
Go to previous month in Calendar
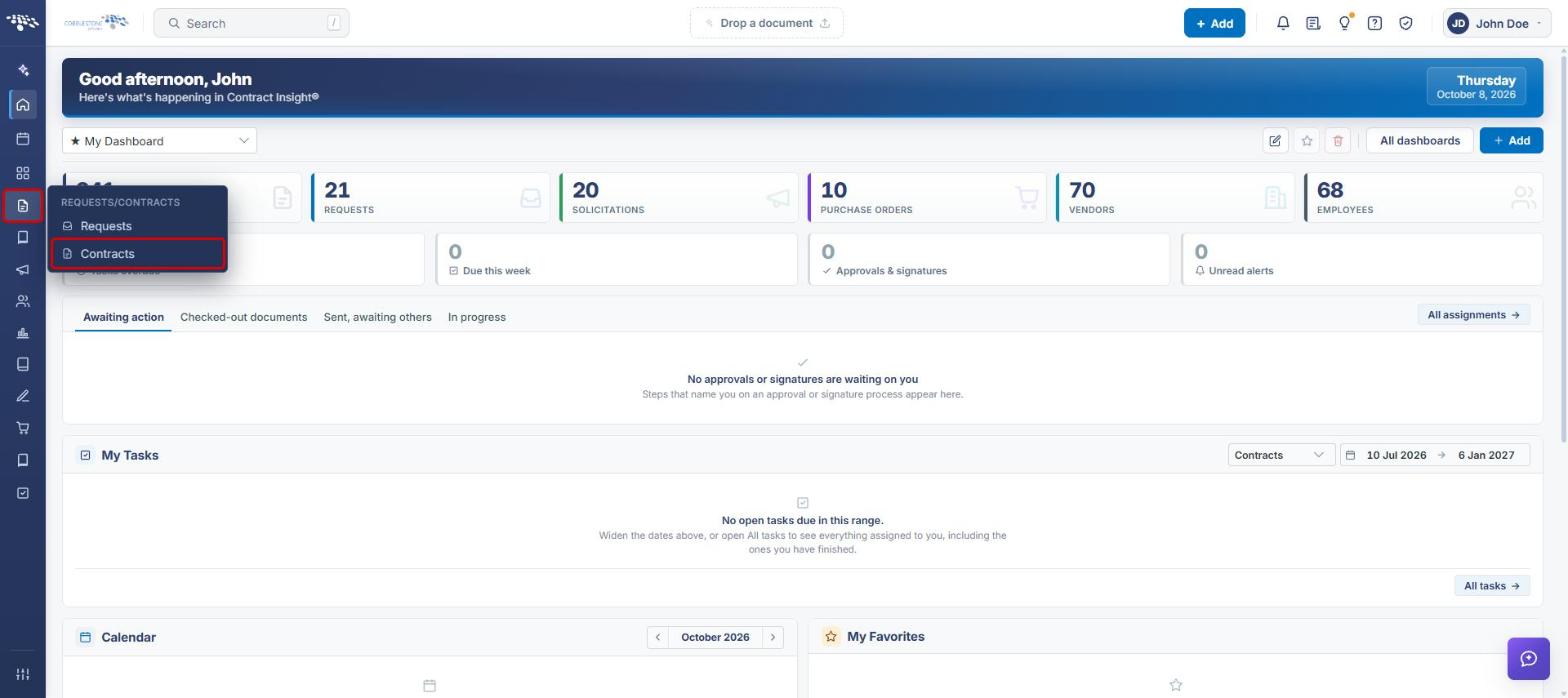coord(658,637)
